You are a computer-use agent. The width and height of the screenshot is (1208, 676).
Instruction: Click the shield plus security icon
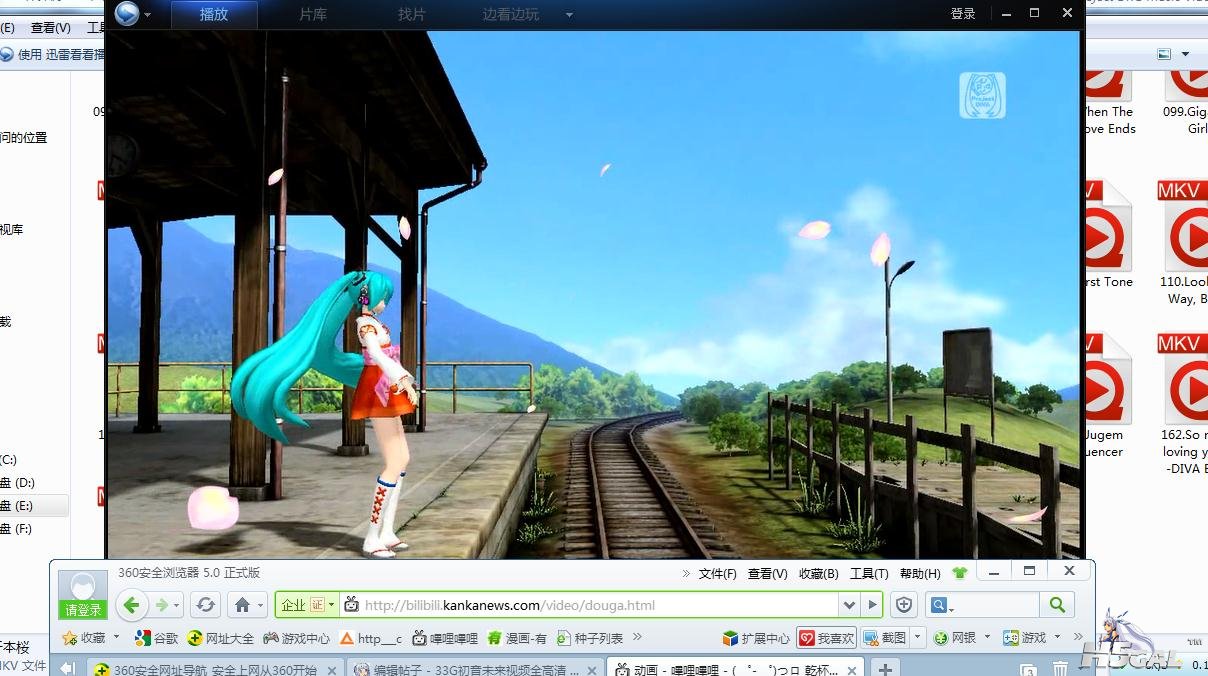[904, 605]
